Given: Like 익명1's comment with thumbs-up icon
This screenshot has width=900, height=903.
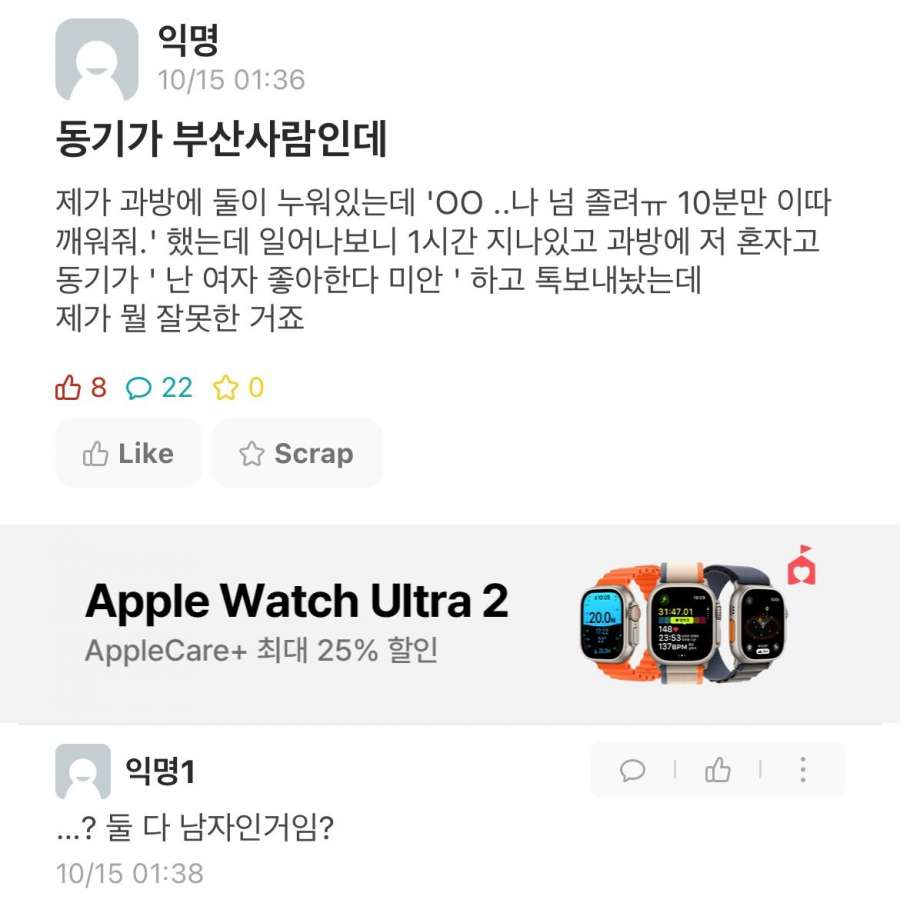Looking at the screenshot, I should [x=717, y=769].
